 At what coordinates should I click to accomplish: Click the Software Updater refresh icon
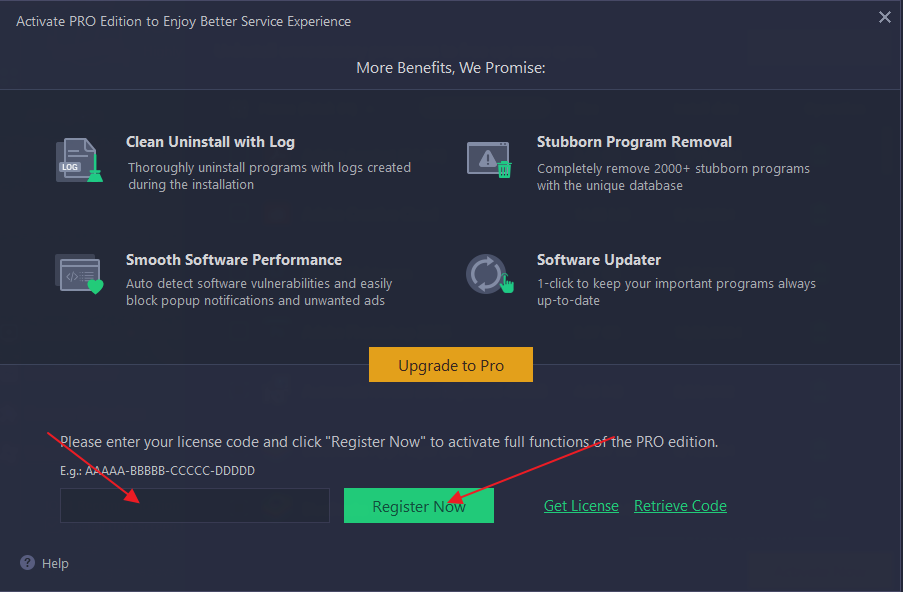489,274
